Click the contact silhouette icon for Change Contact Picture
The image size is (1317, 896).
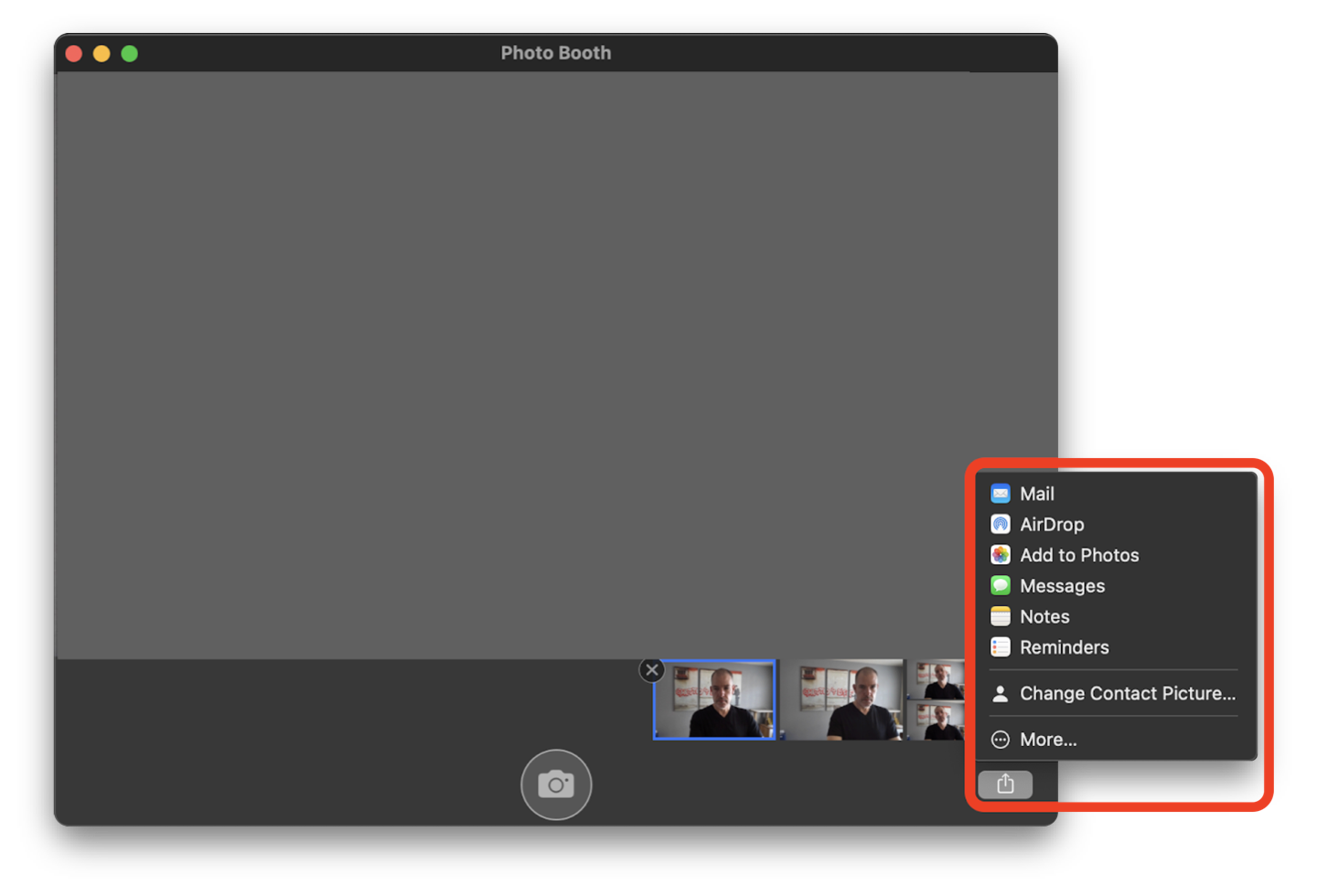1000,693
